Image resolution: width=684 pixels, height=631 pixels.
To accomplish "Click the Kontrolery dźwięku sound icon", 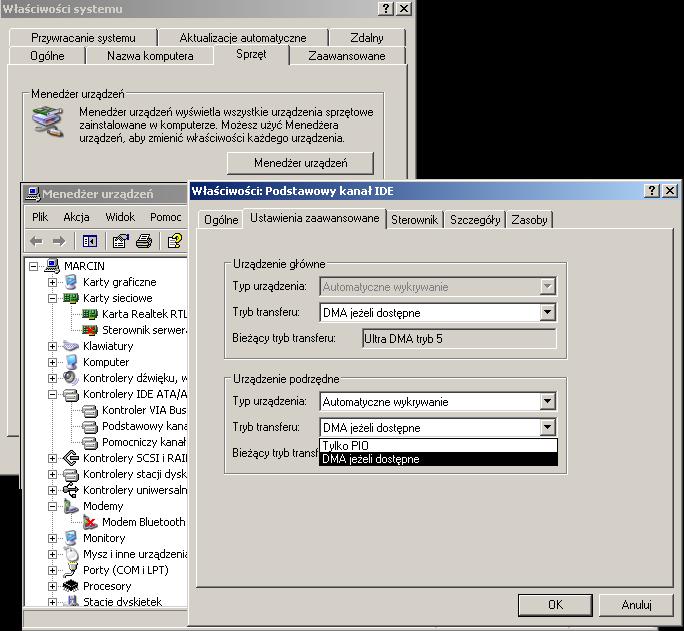I will pos(71,378).
